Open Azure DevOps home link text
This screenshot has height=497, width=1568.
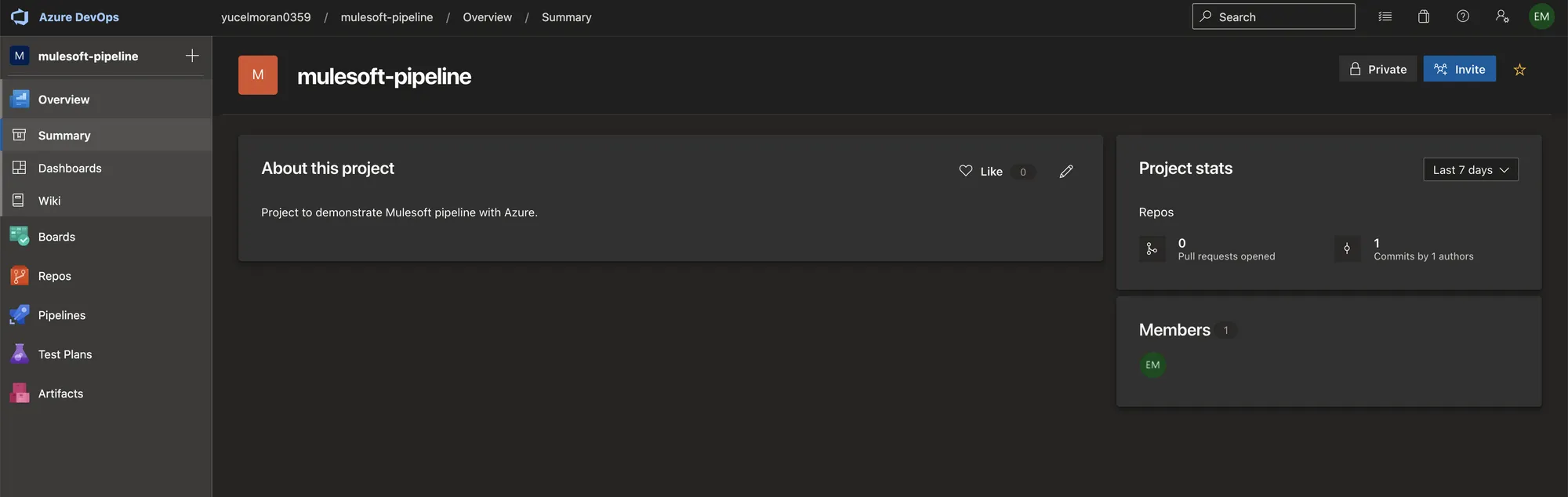pos(79,16)
